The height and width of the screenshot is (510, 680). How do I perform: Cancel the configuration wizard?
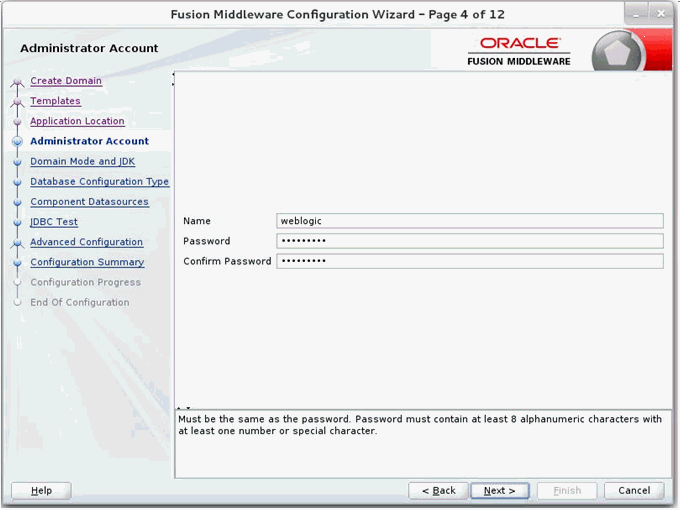click(634, 490)
